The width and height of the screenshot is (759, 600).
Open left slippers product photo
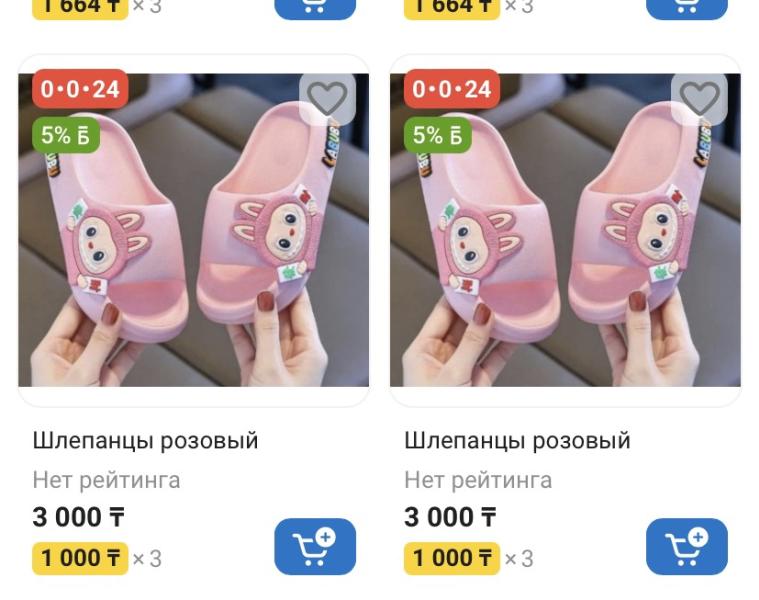click(x=194, y=230)
